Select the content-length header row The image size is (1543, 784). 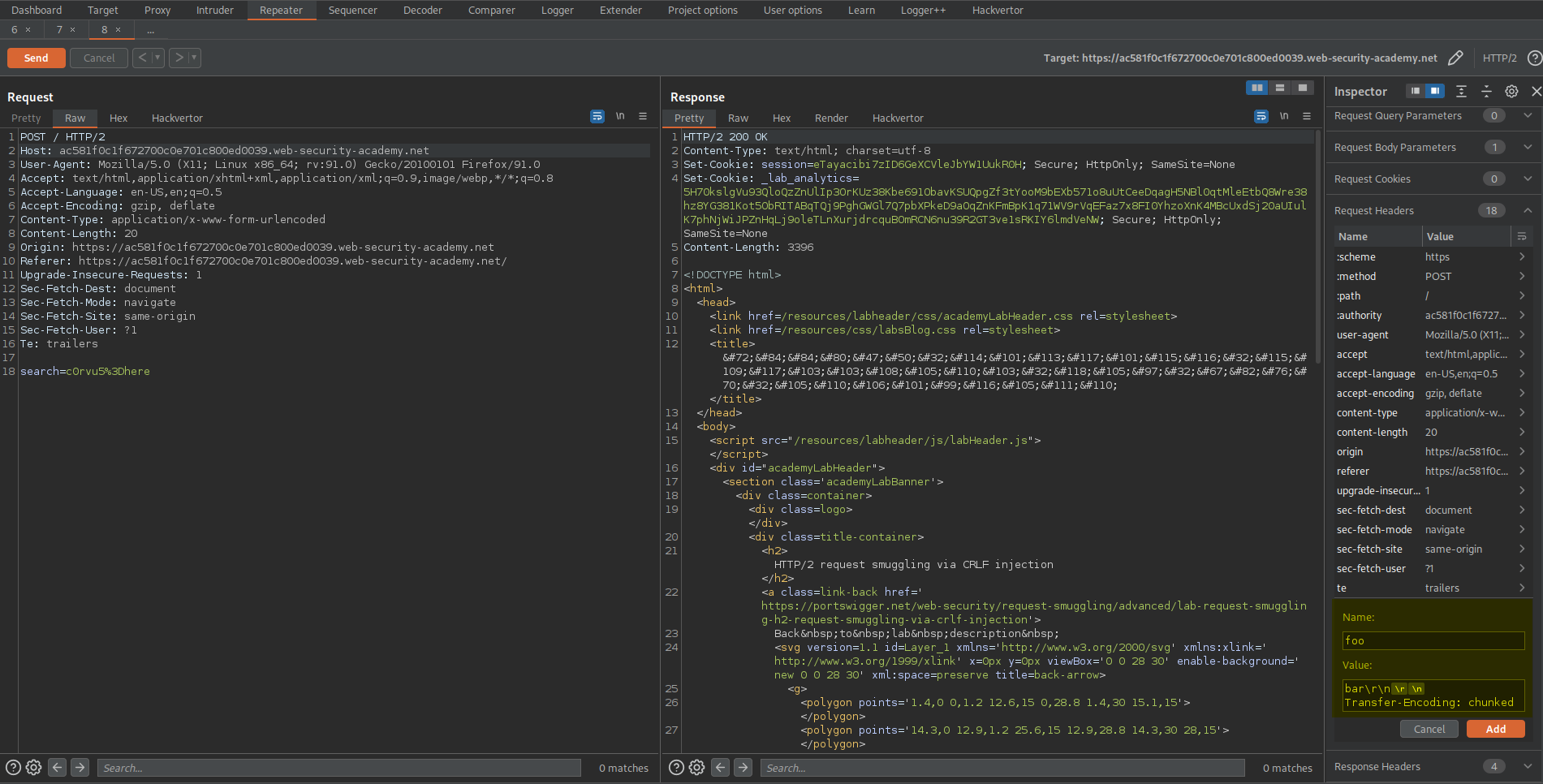[1432, 432]
